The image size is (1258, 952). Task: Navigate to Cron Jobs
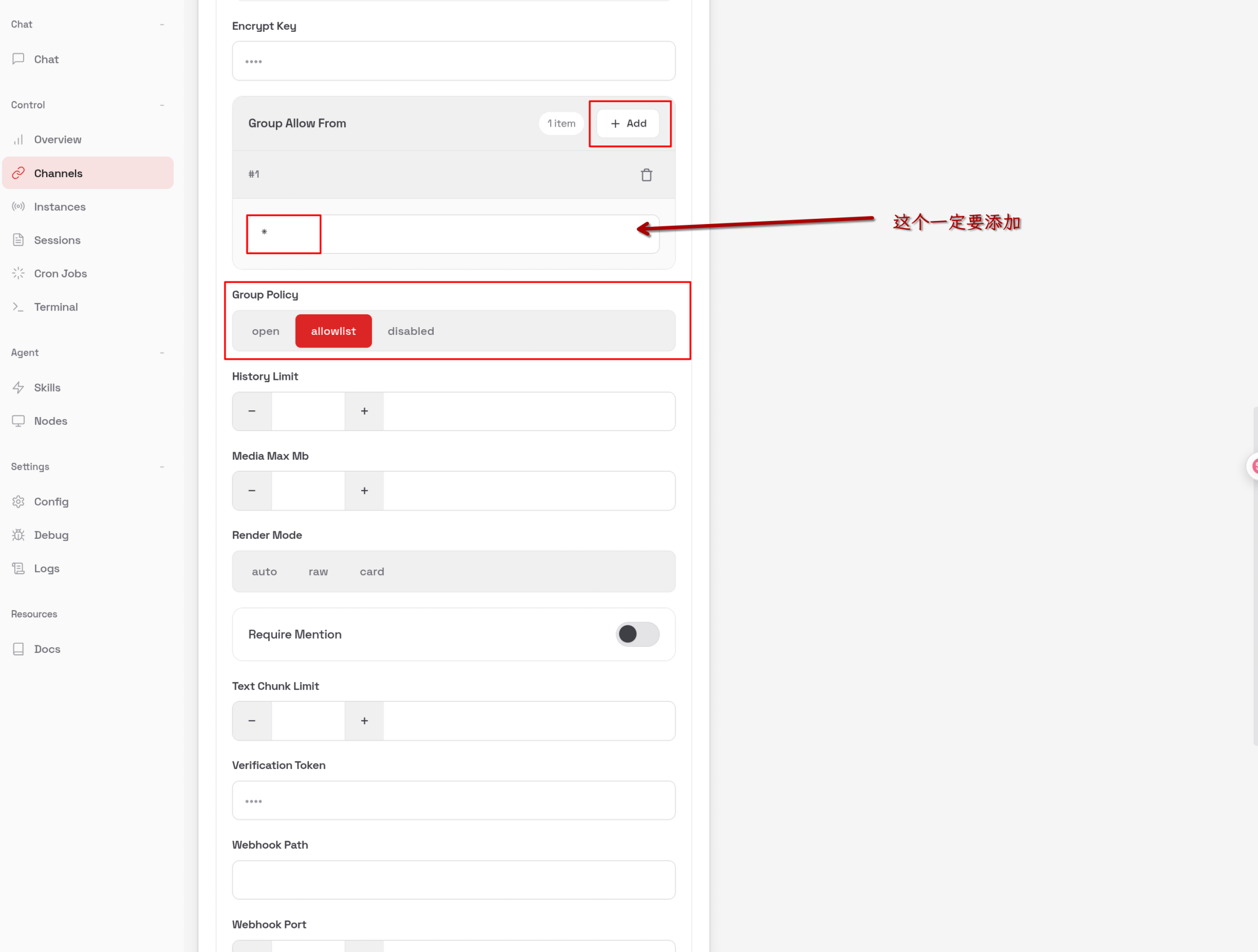click(88, 273)
